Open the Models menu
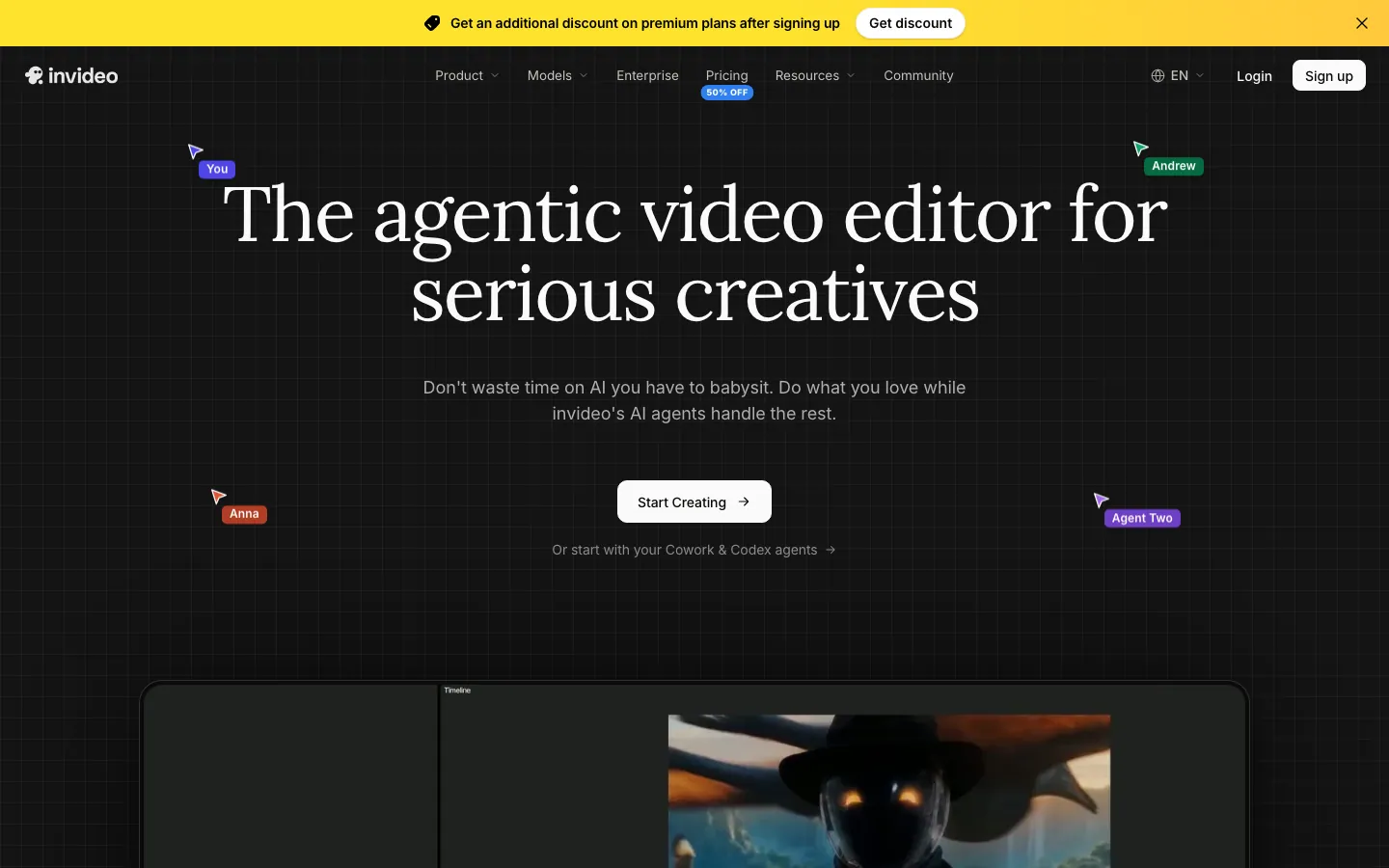 pyautogui.click(x=558, y=75)
